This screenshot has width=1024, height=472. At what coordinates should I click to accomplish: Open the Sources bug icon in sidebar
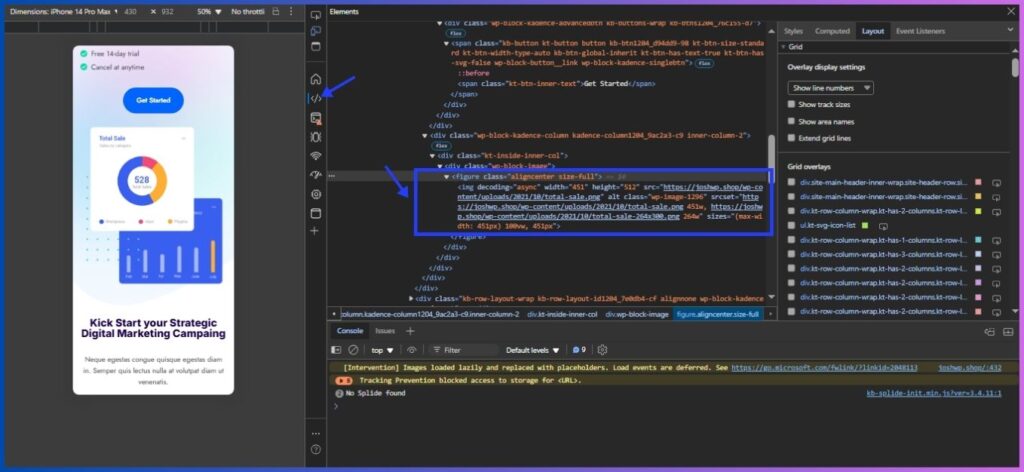tap(316, 137)
